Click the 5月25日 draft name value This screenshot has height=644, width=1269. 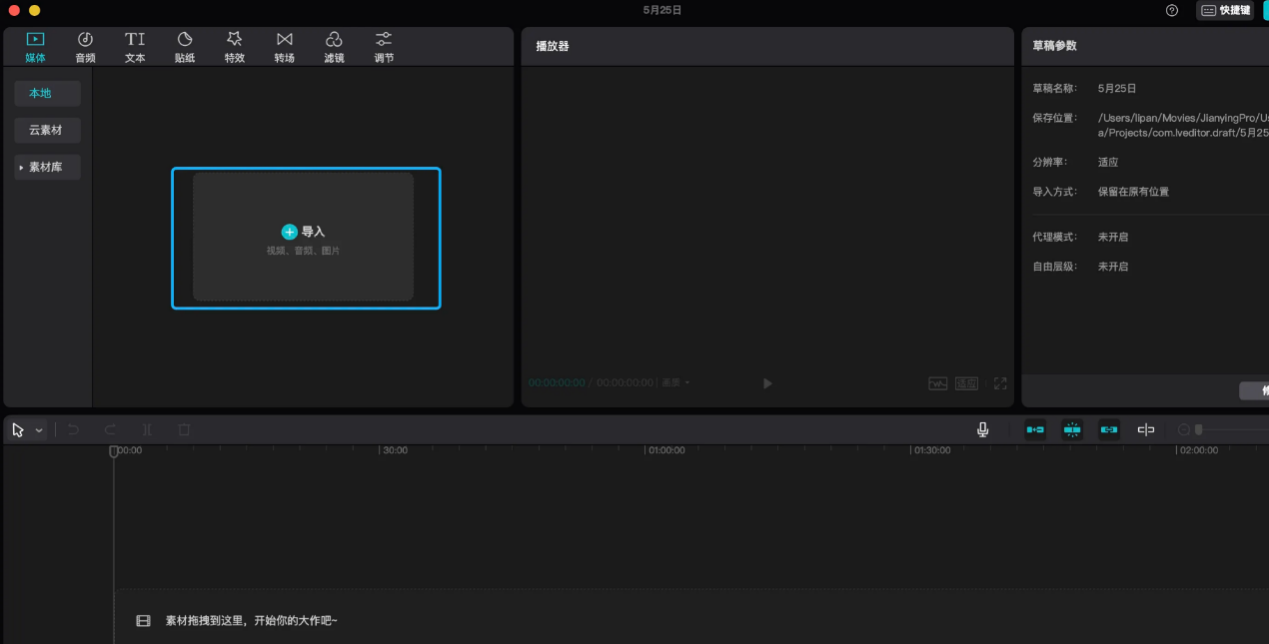click(1117, 89)
